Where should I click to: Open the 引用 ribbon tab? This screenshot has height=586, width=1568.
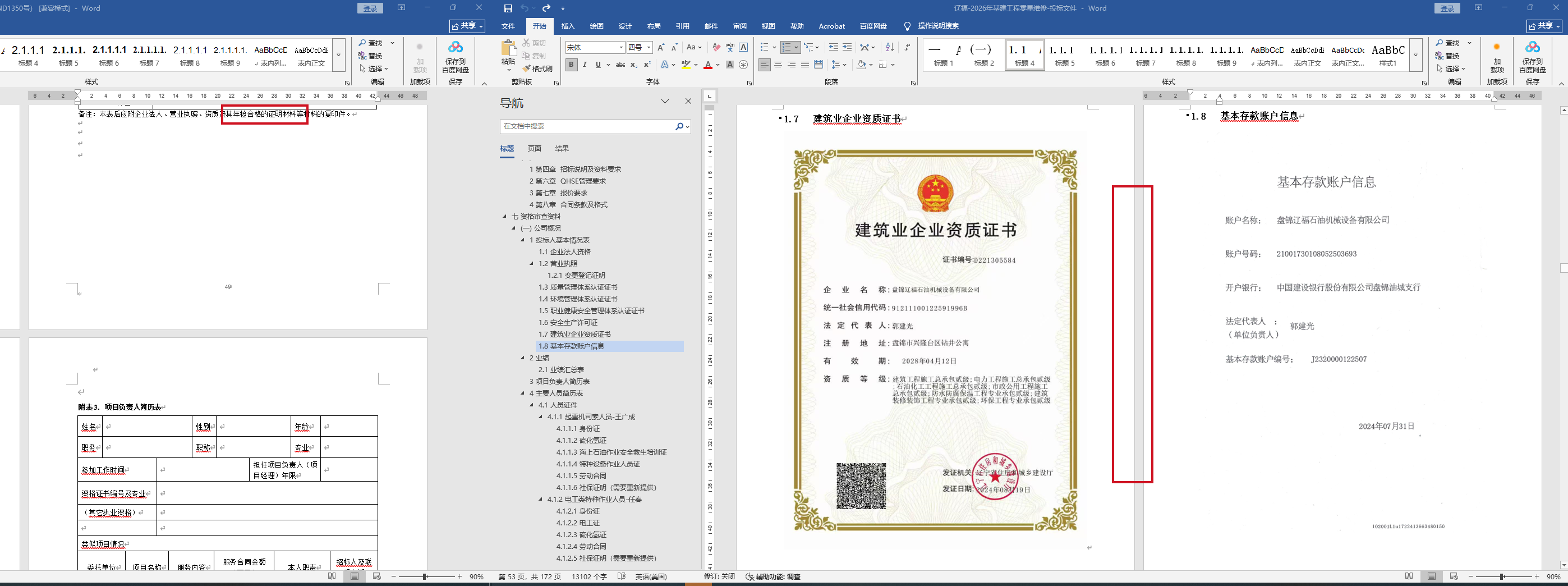coord(682,26)
